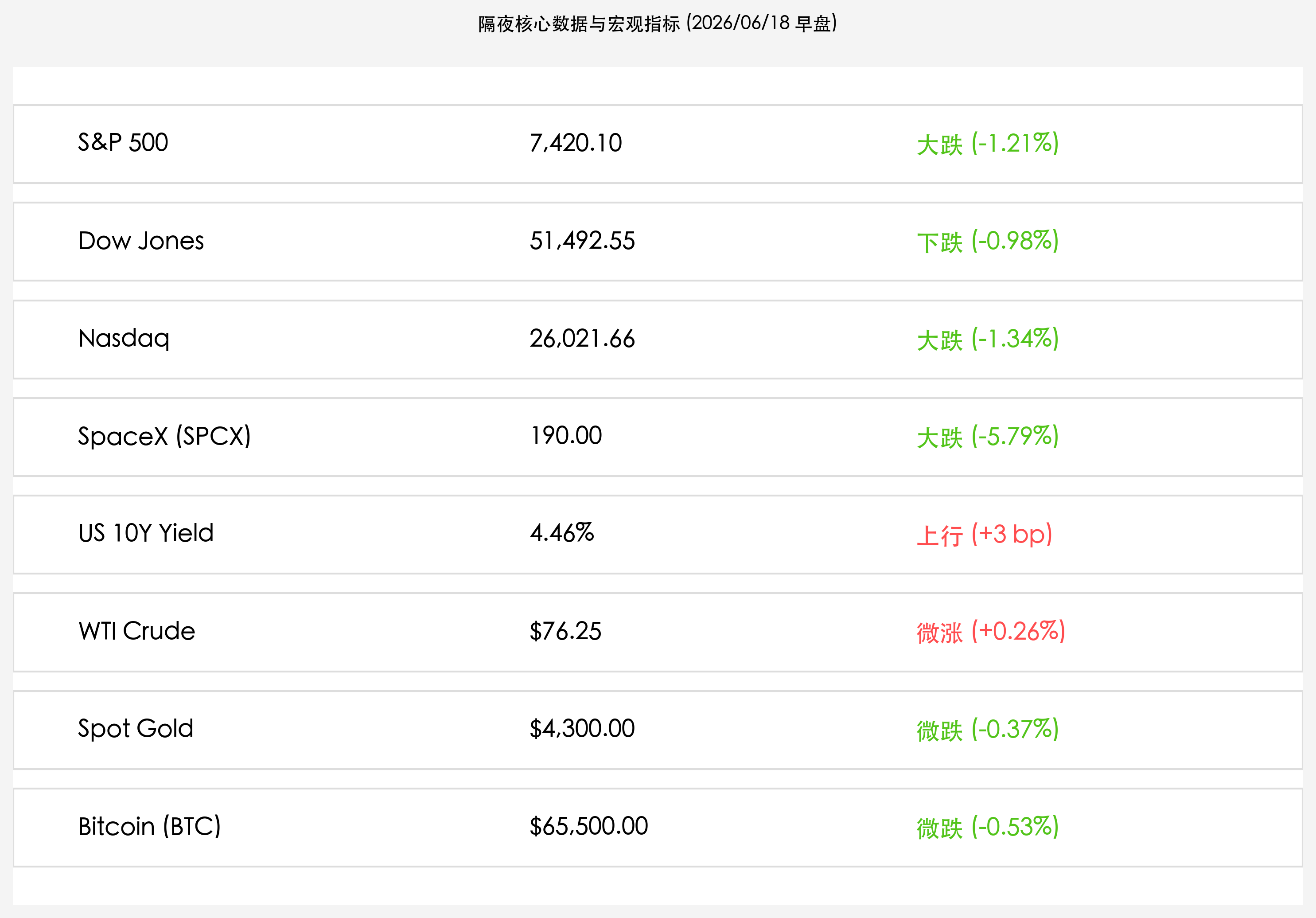Select the SpaceX (SPCX) row label
Viewport: 1316px width, 918px height.
tap(164, 436)
